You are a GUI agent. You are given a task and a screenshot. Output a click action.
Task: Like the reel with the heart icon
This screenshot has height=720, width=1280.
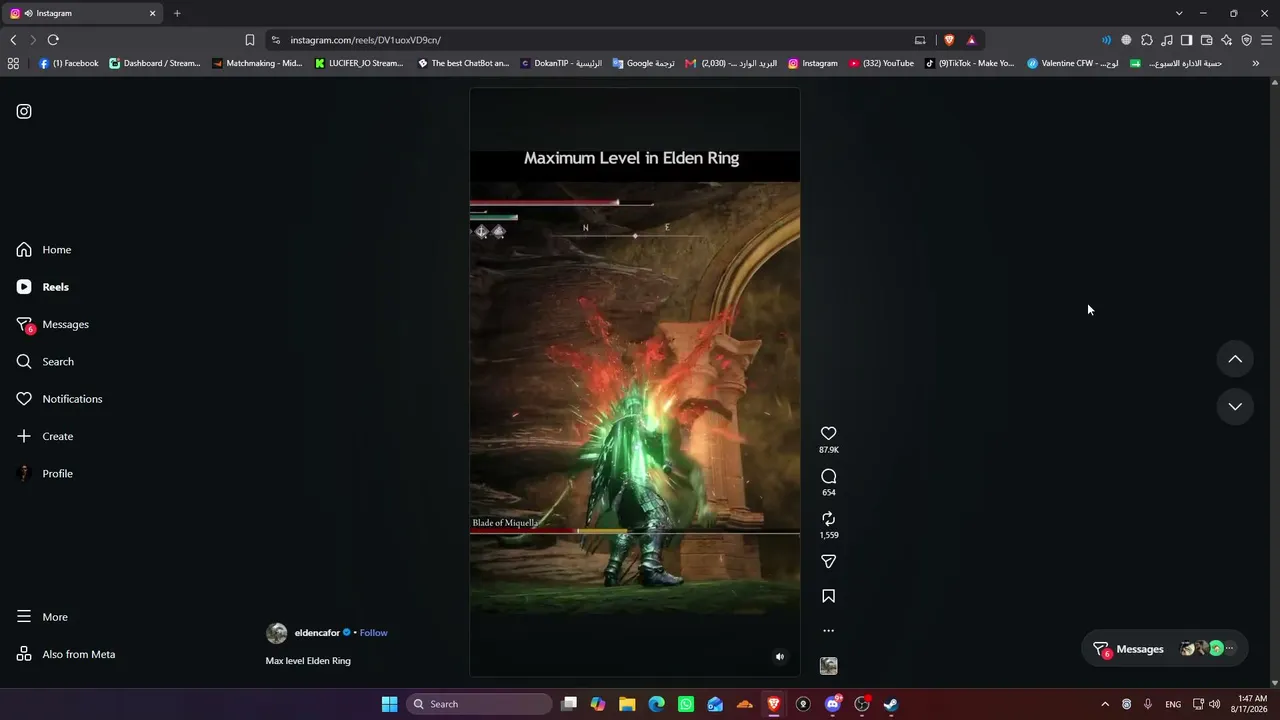(828, 433)
